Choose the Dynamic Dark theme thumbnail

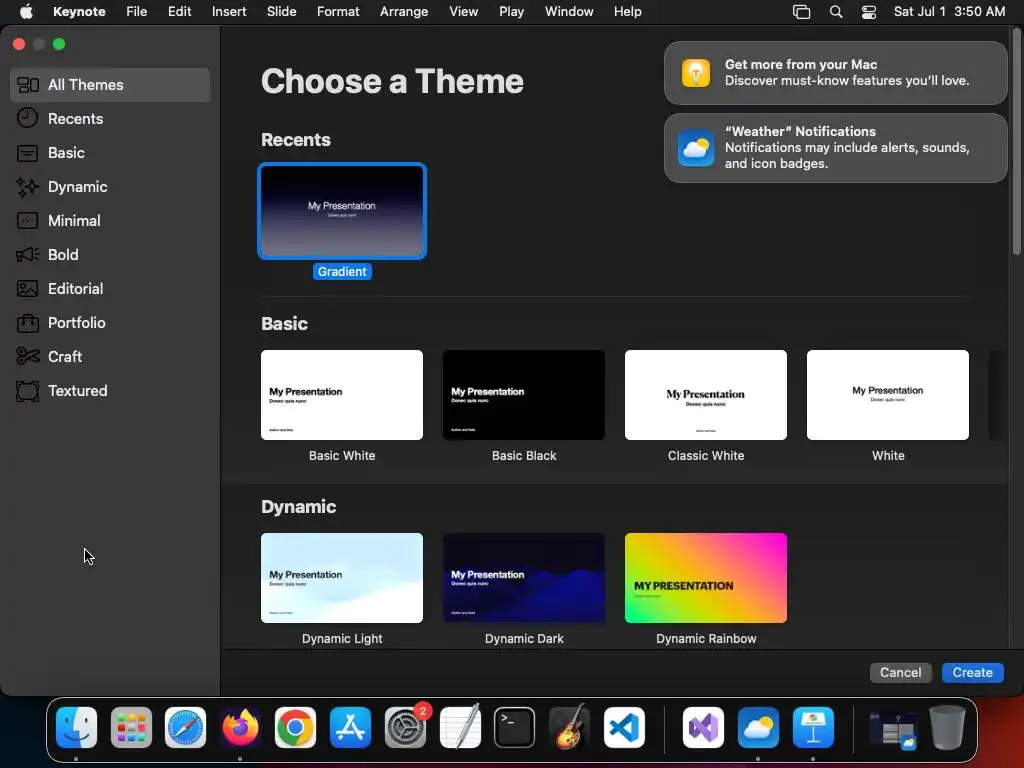(x=524, y=578)
